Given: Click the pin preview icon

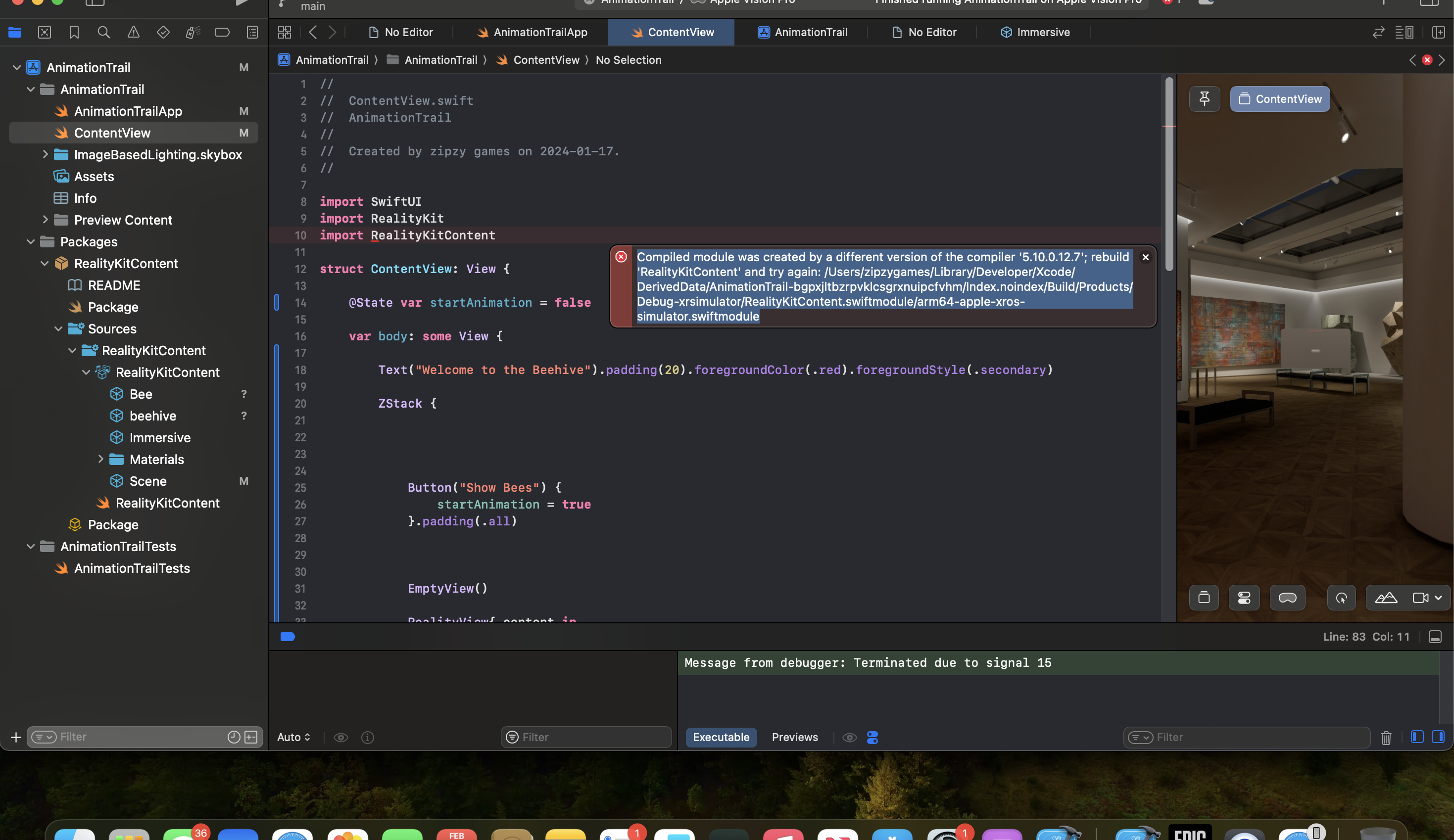Looking at the screenshot, I should [1204, 98].
